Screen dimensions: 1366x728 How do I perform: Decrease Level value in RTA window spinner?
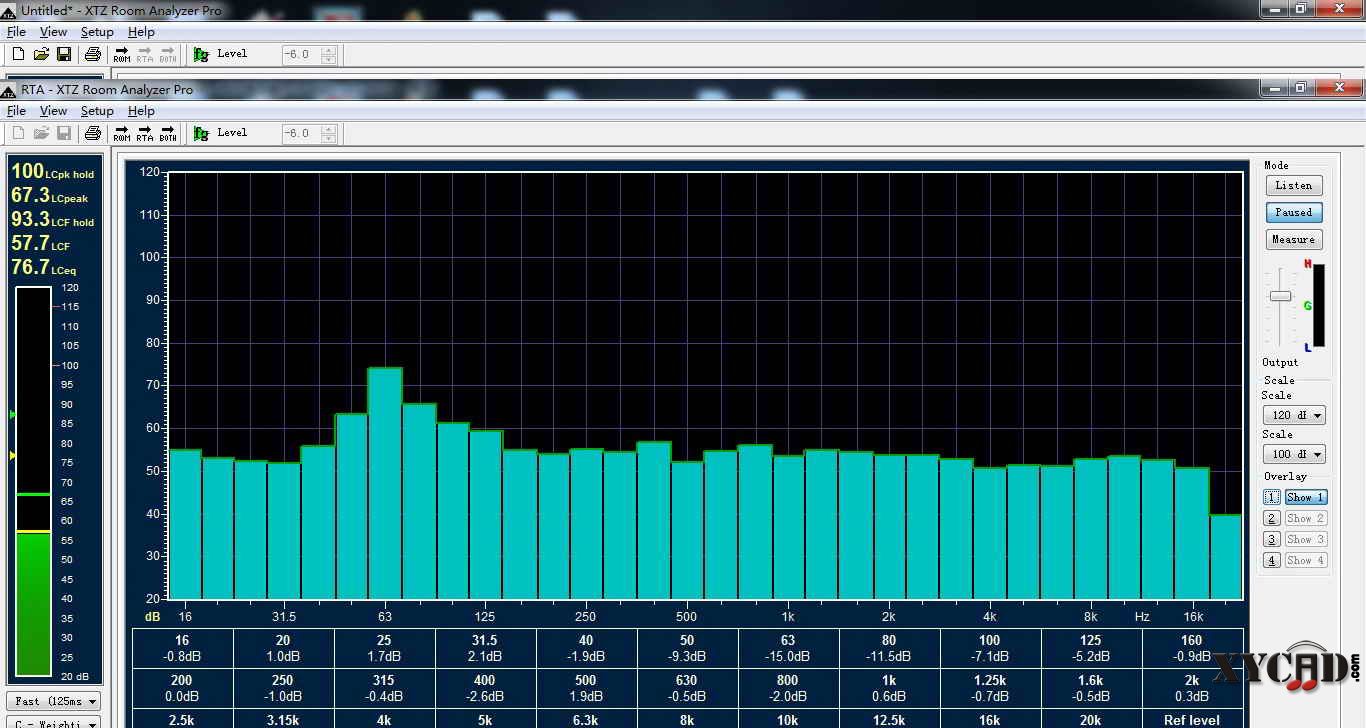tap(328, 138)
